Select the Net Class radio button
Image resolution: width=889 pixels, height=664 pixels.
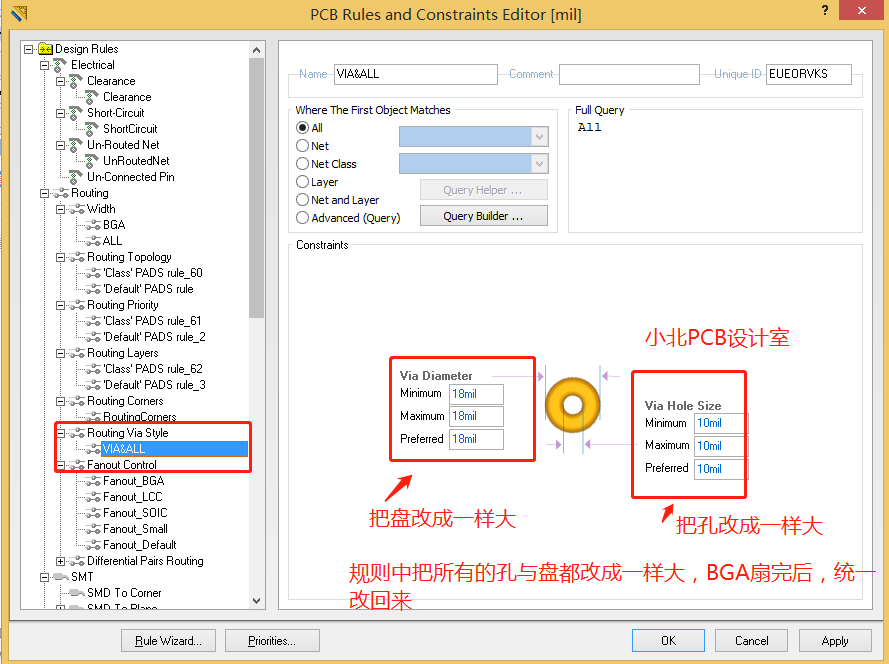pyautogui.click(x=303, y=164)
